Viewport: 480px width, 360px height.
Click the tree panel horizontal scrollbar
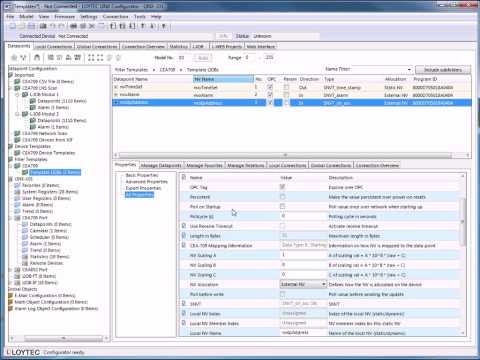click(x=63, y=338)
